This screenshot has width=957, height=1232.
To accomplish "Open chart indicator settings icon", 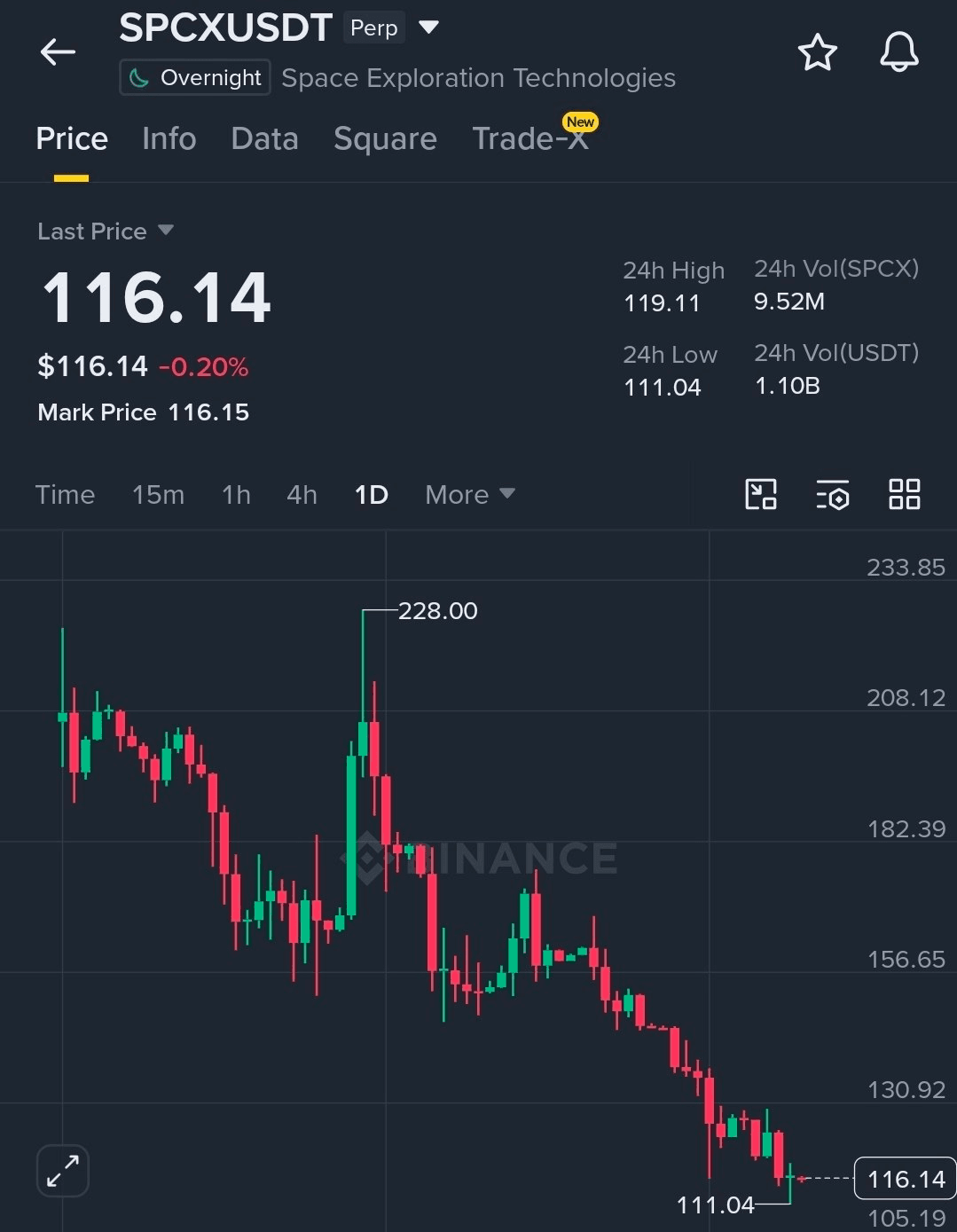I will [833, 494].
